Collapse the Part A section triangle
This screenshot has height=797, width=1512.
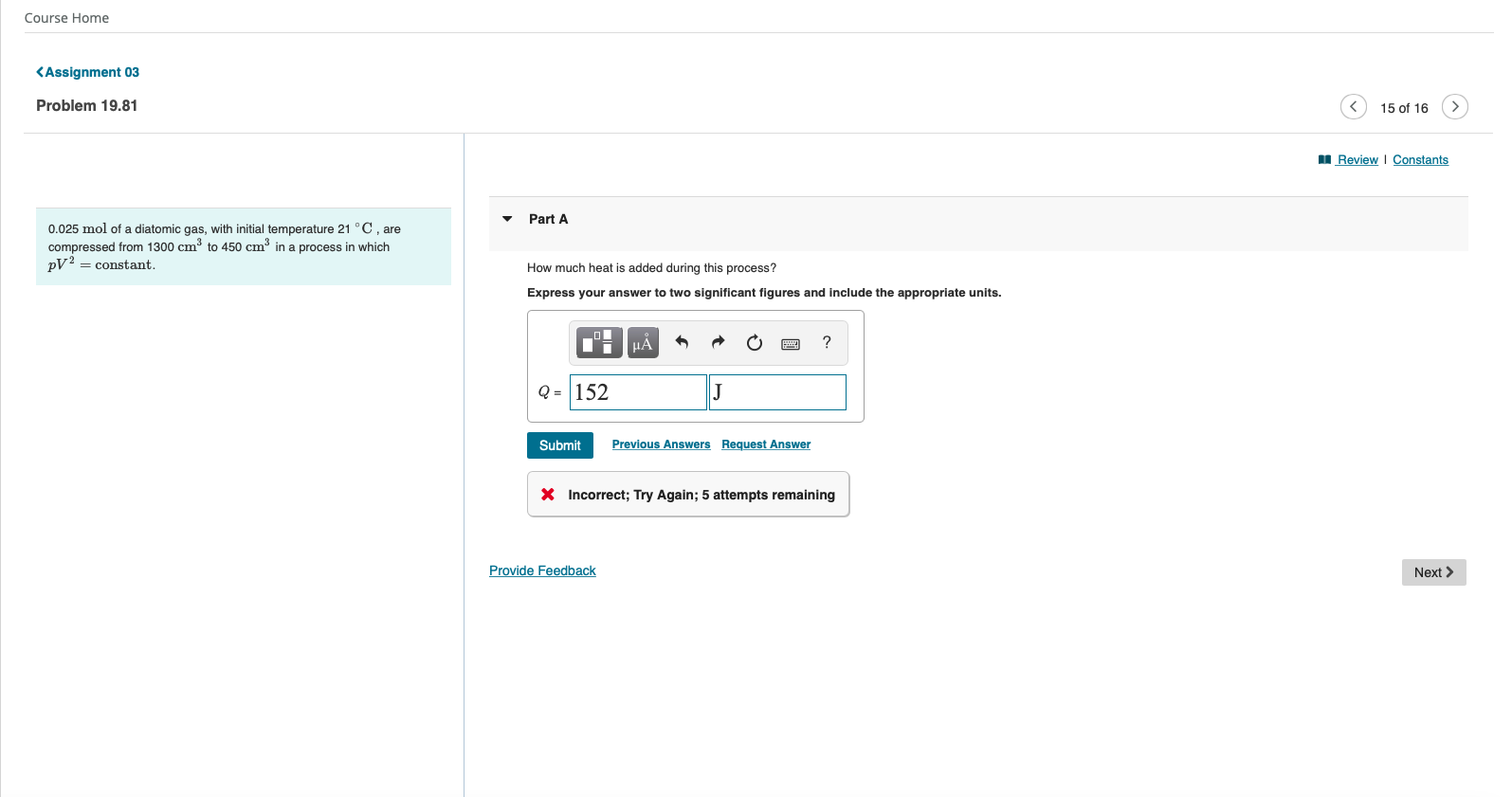pos(507,219)
